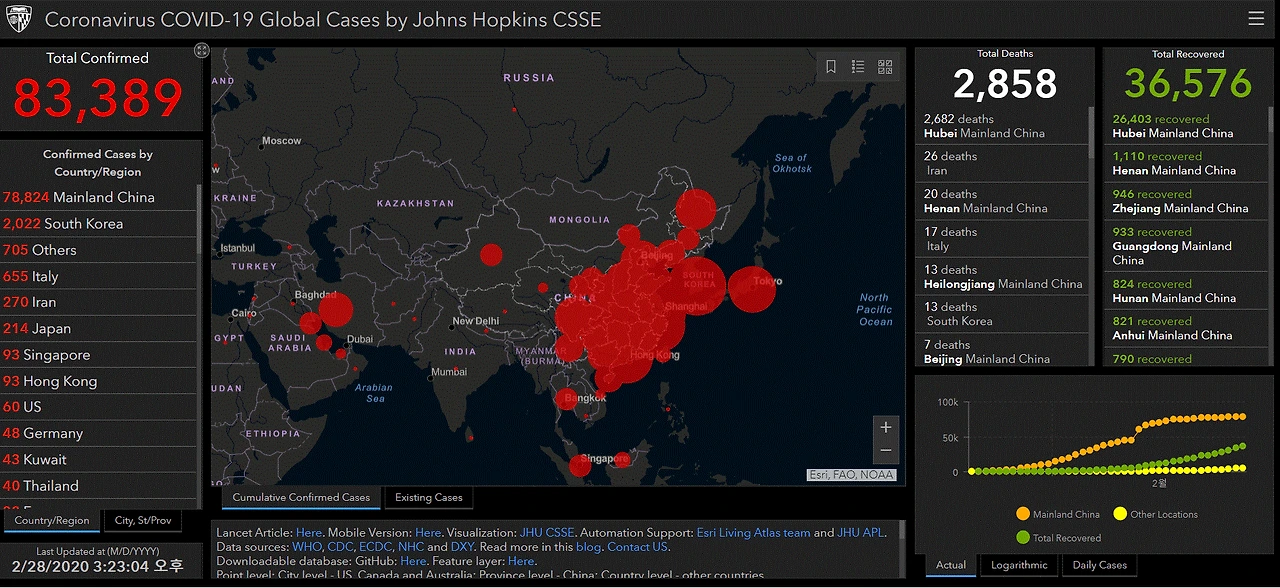Screen dimensions: 1280x588
Task: Select the '43 Kuwait' row
Action: pyautogui.click(x=99, y=459)
